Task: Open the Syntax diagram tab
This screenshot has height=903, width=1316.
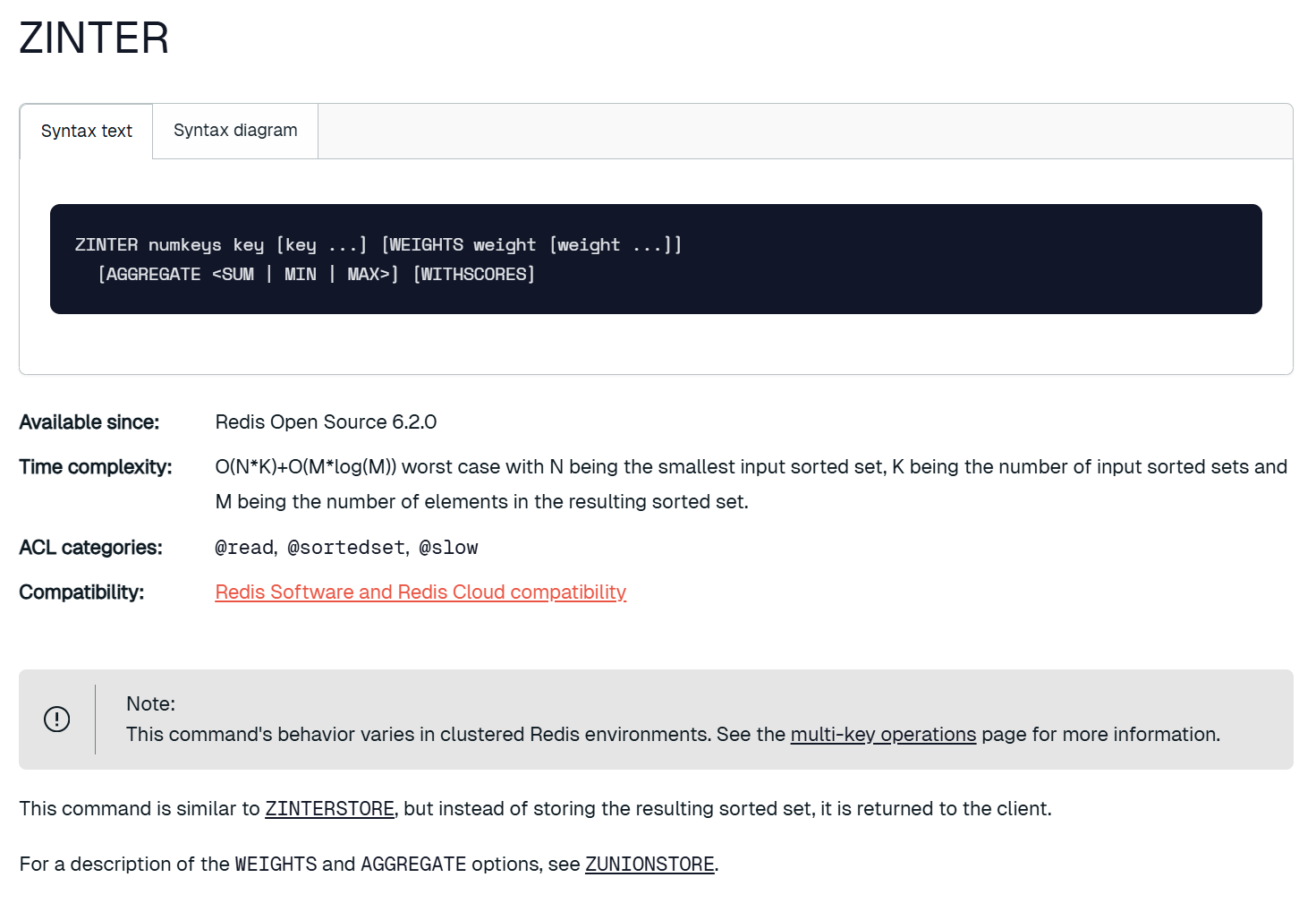Action: 235,131
